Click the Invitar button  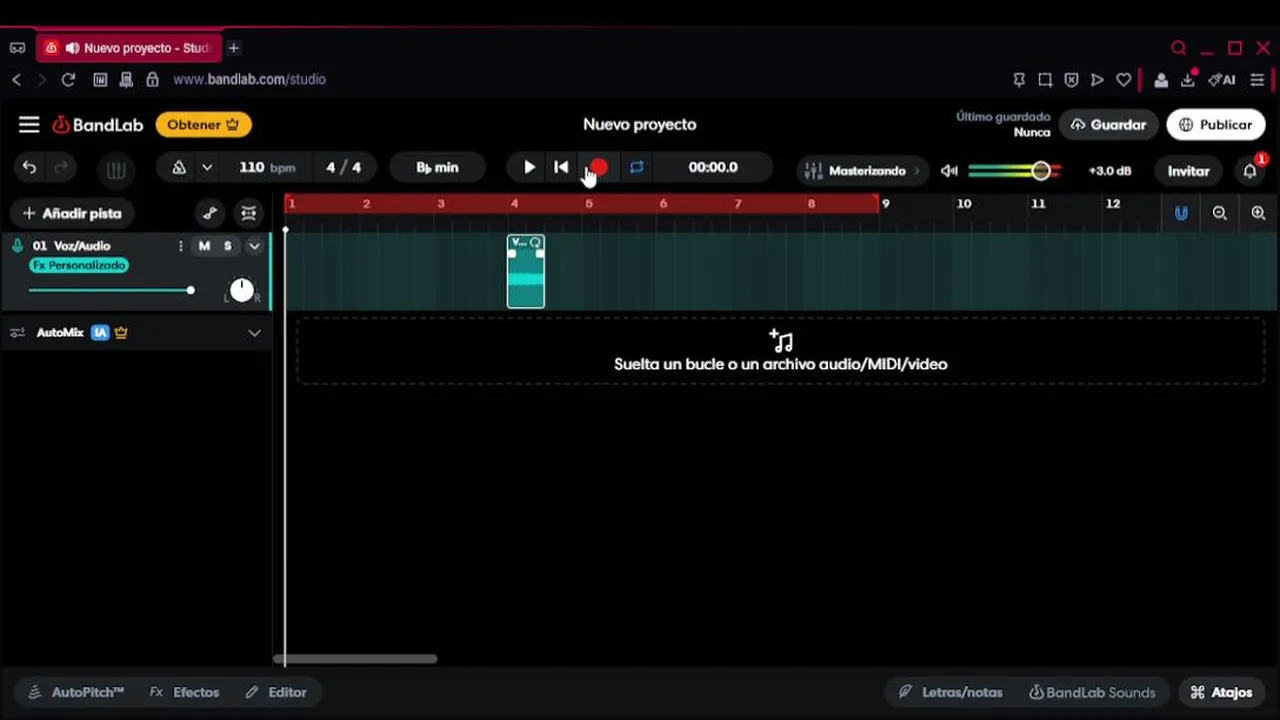point(1188,171)
